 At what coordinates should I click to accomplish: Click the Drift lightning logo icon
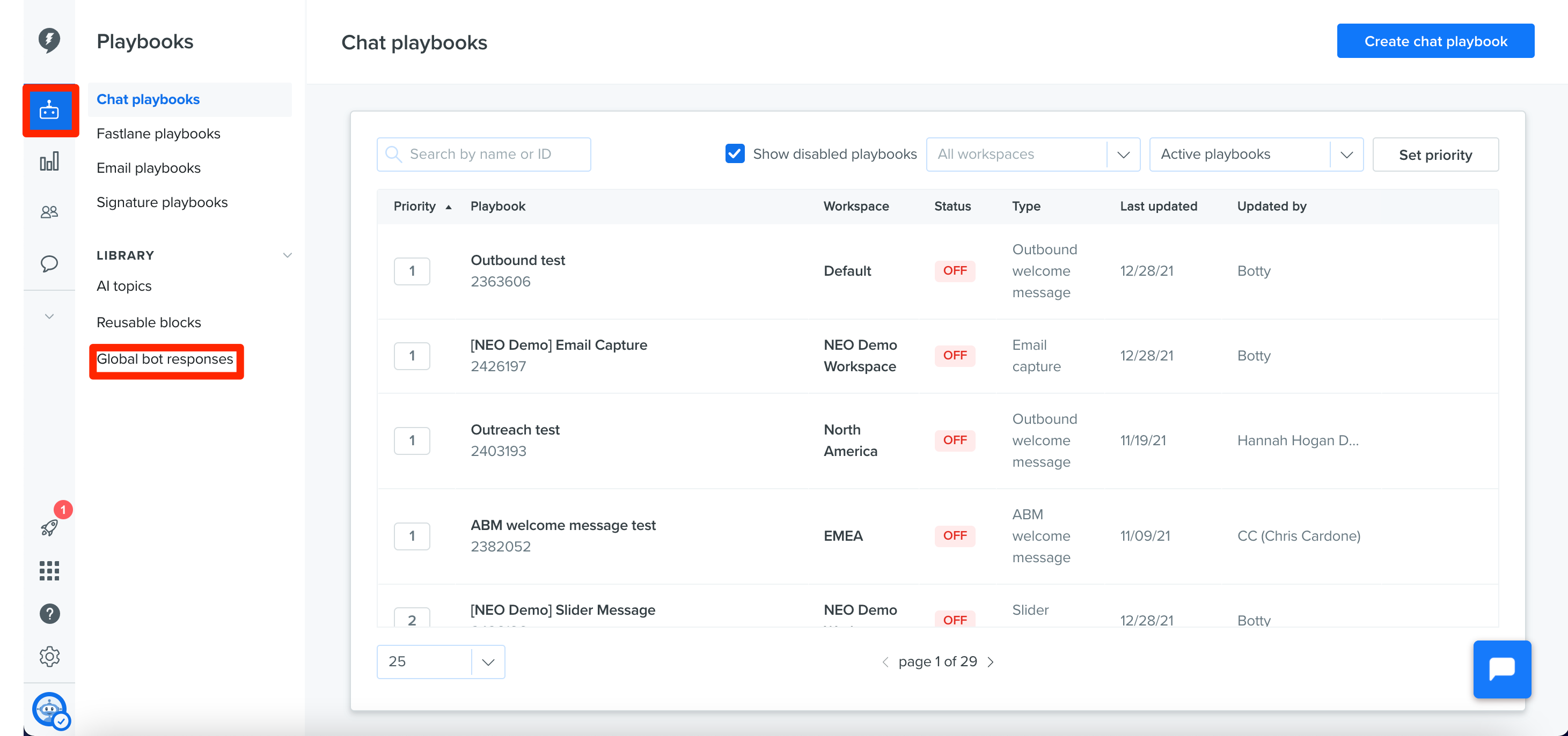[x=49, y=40]
